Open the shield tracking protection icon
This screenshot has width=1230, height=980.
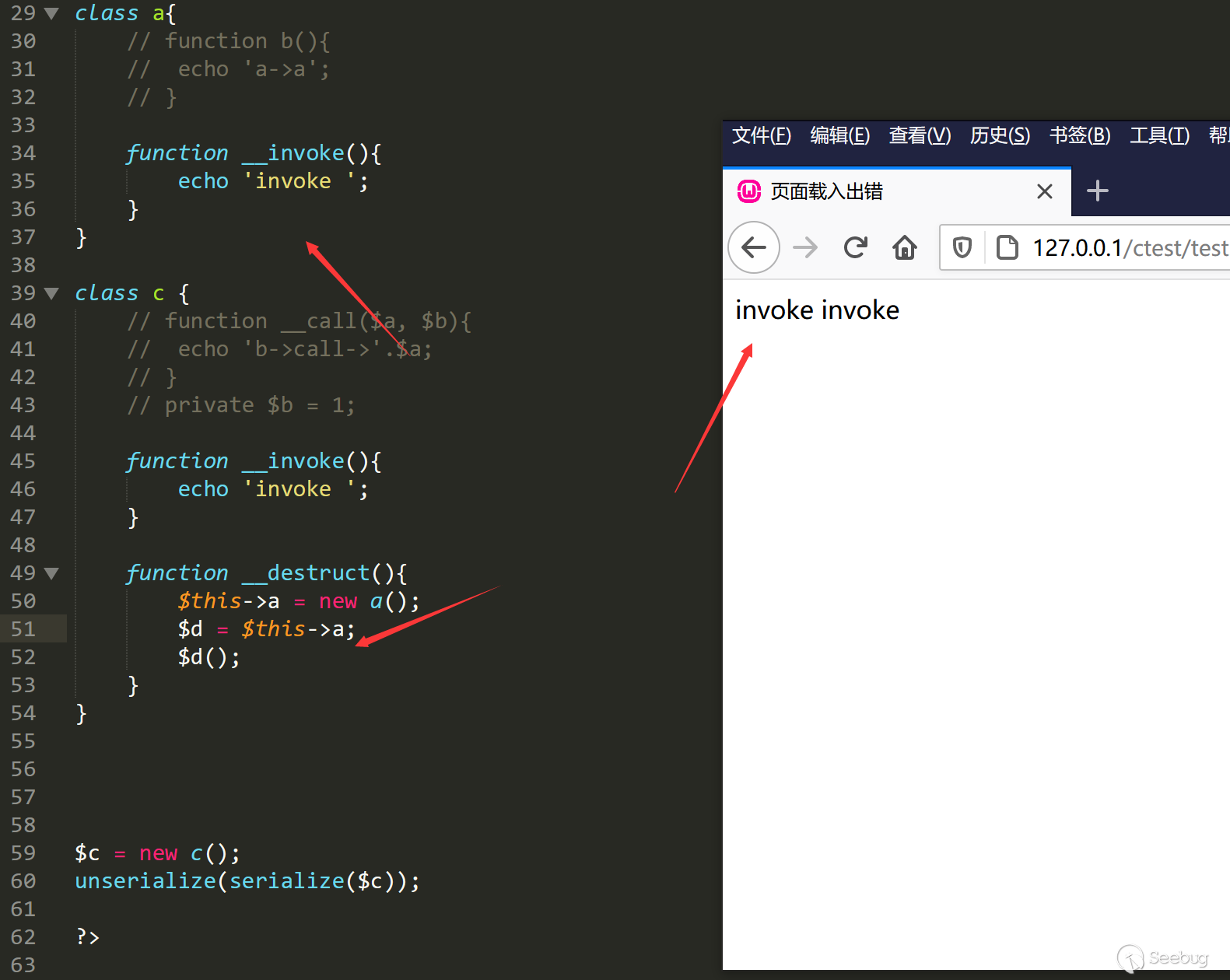(x=962, y=247)
